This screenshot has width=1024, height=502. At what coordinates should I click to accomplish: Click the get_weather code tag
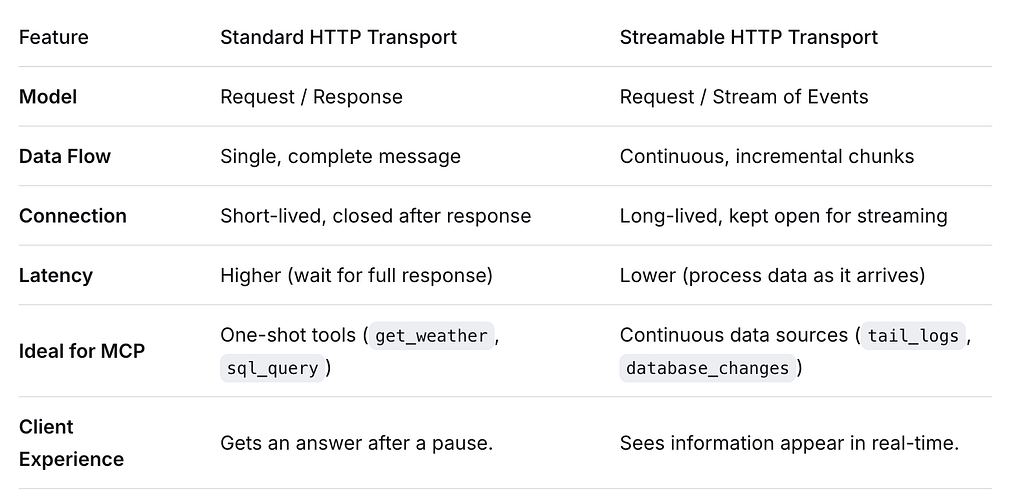pos(432,336)
